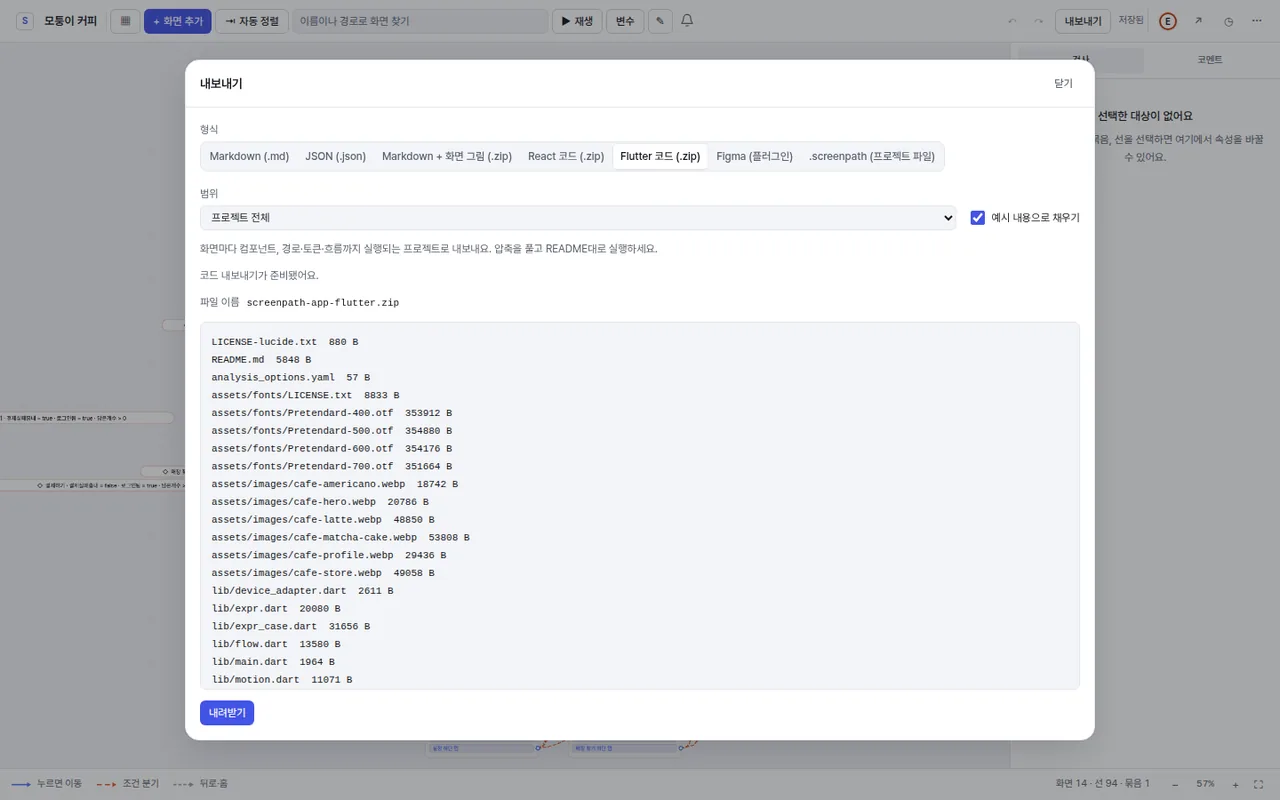Open the 범위 dropdown showing 프로젝트 전체
The height and width of the screenshot is (800, 1280).
point(578,217)
